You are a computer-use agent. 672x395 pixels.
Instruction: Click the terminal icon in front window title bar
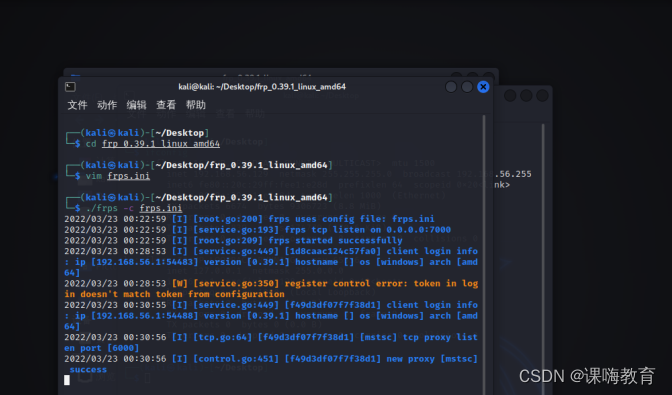pyautogui.click(x=70, y=87)
